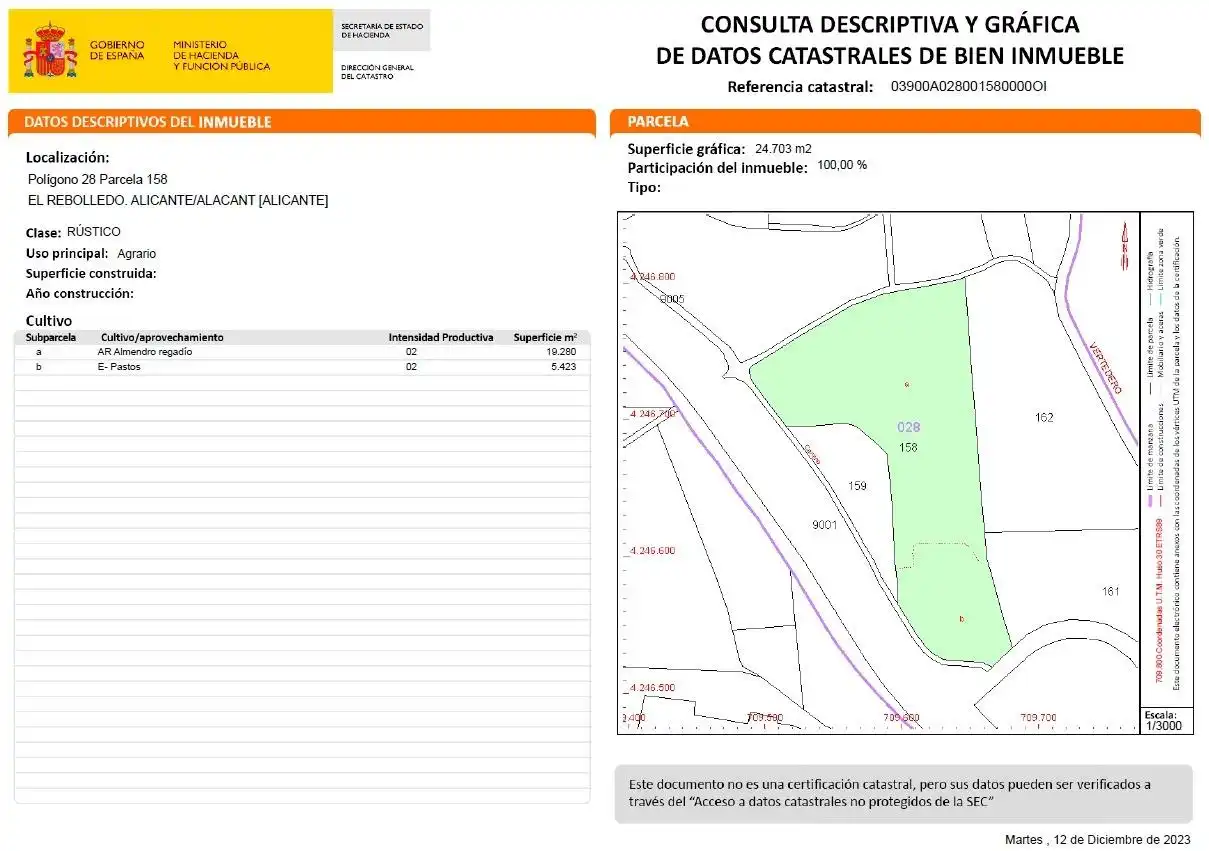Image resolution: width=1209 pixels, height=851 pixels.
Task: Select surface value 19.280
Action: [x=561, y=352]
